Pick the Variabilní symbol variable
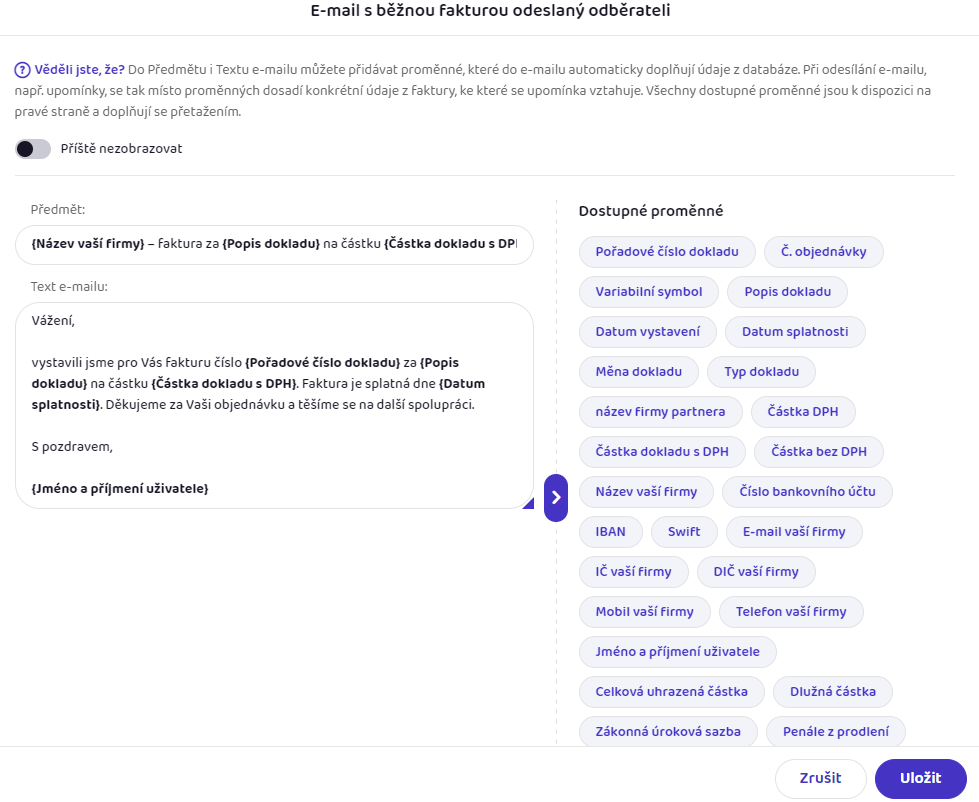 (x=649, y=292)
